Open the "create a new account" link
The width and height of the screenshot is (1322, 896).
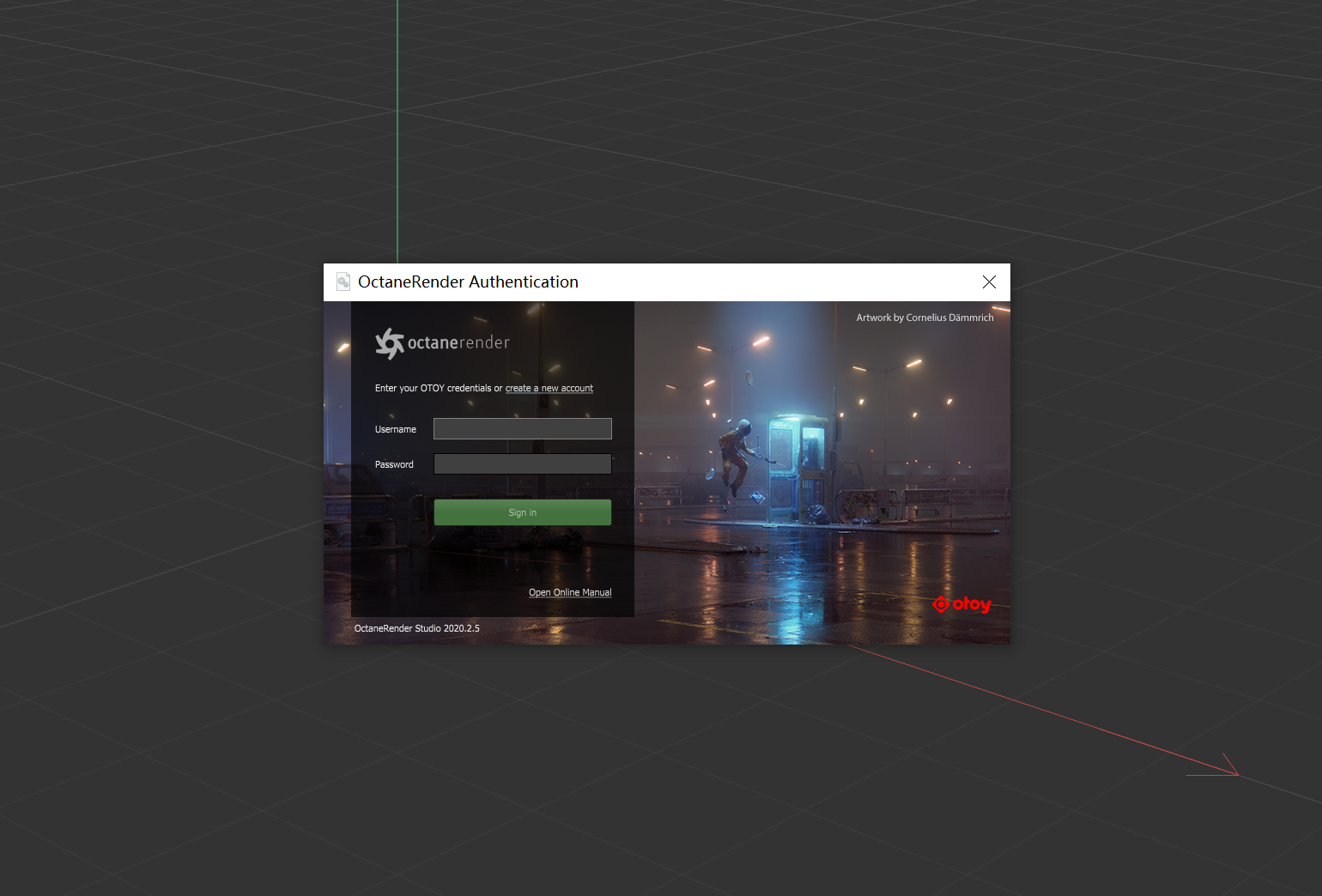coord(549,389)
